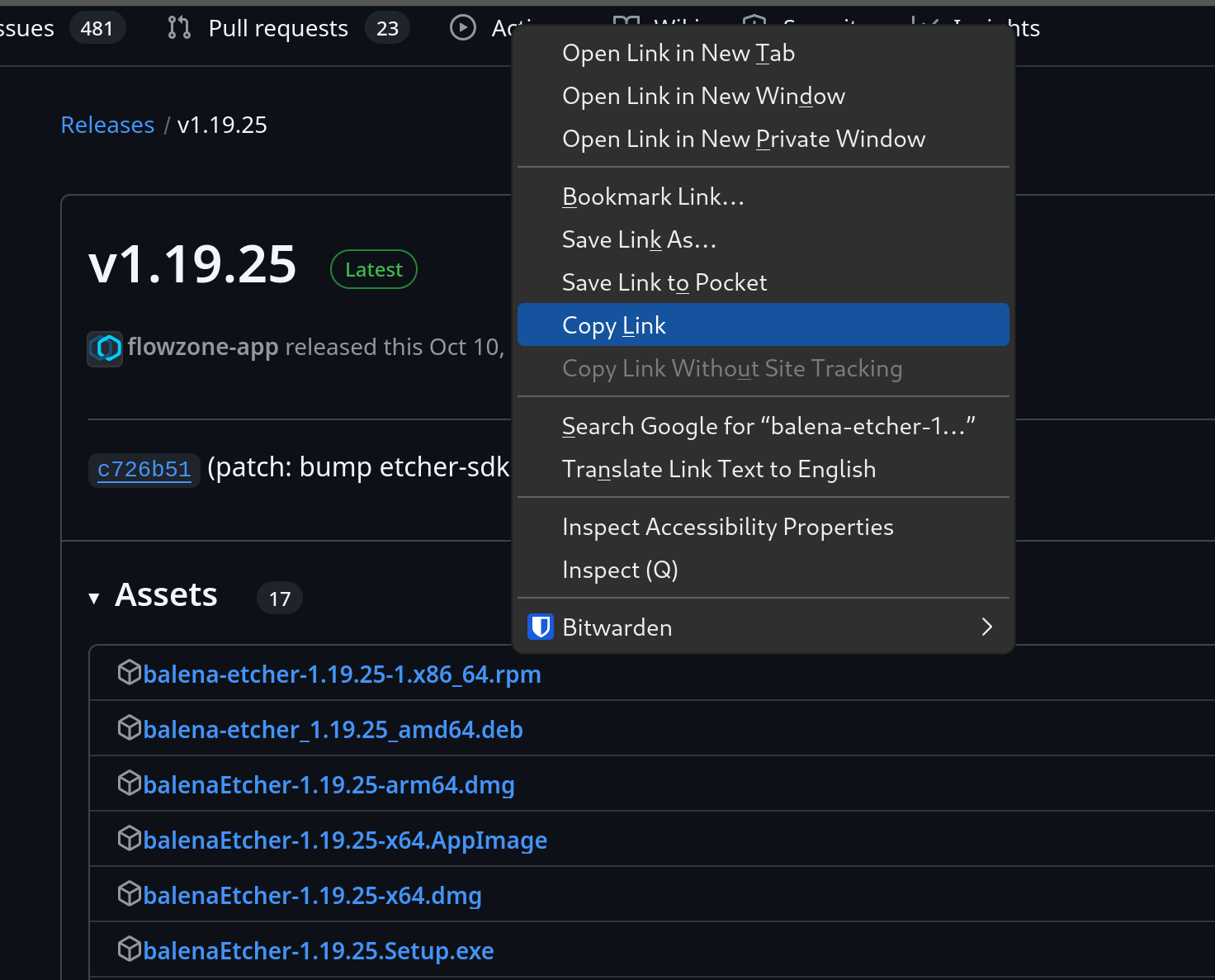The image size is (1215, 980).
Task: Click package icon beside balenaEtcher-1.19.25.Setup.exe
Action: pos(130,949)
